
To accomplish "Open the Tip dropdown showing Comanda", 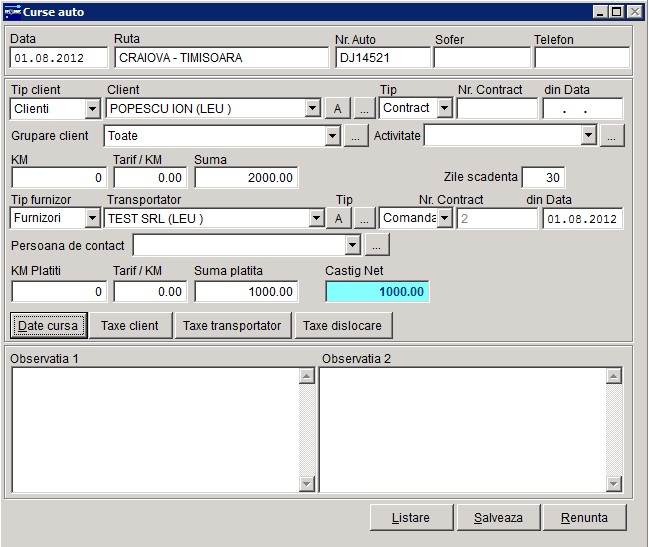I will pos(445,218).
